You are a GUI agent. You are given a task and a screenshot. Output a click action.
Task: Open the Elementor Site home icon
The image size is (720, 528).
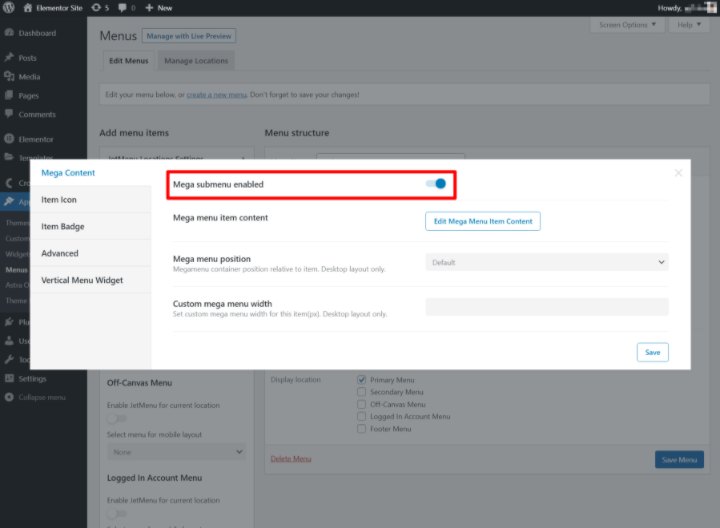[28, 8]
